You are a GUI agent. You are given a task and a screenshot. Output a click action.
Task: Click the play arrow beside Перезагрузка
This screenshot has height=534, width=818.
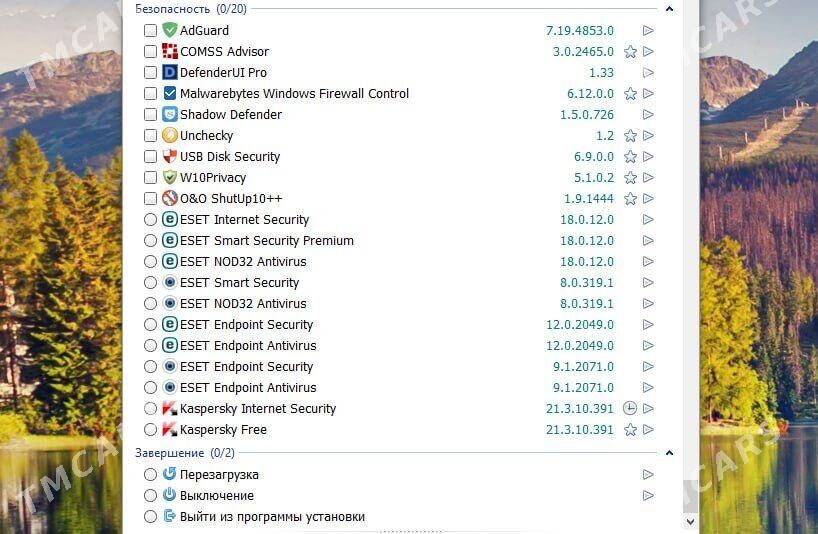648,475
